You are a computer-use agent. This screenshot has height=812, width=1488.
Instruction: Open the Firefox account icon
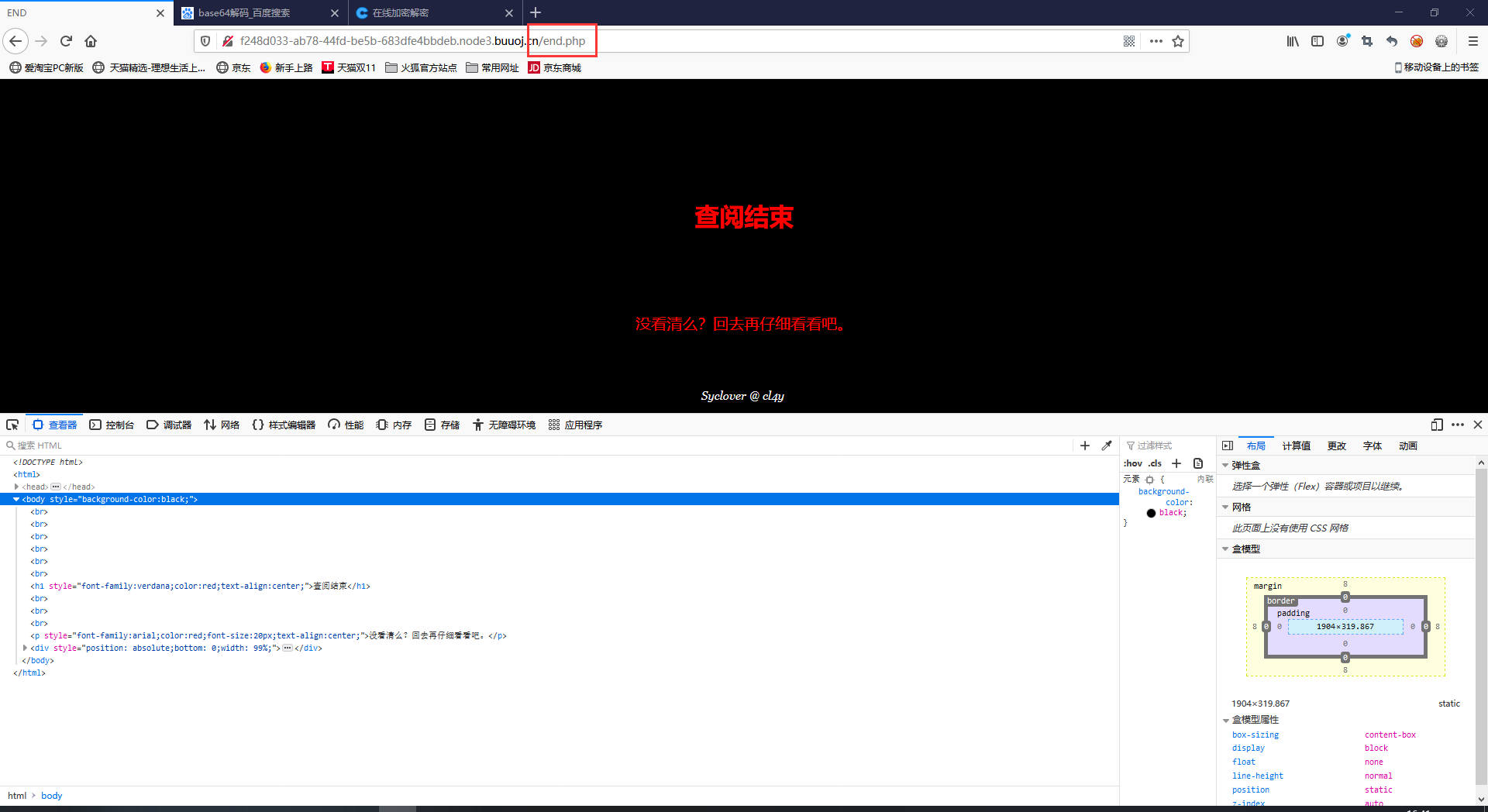1342,41
